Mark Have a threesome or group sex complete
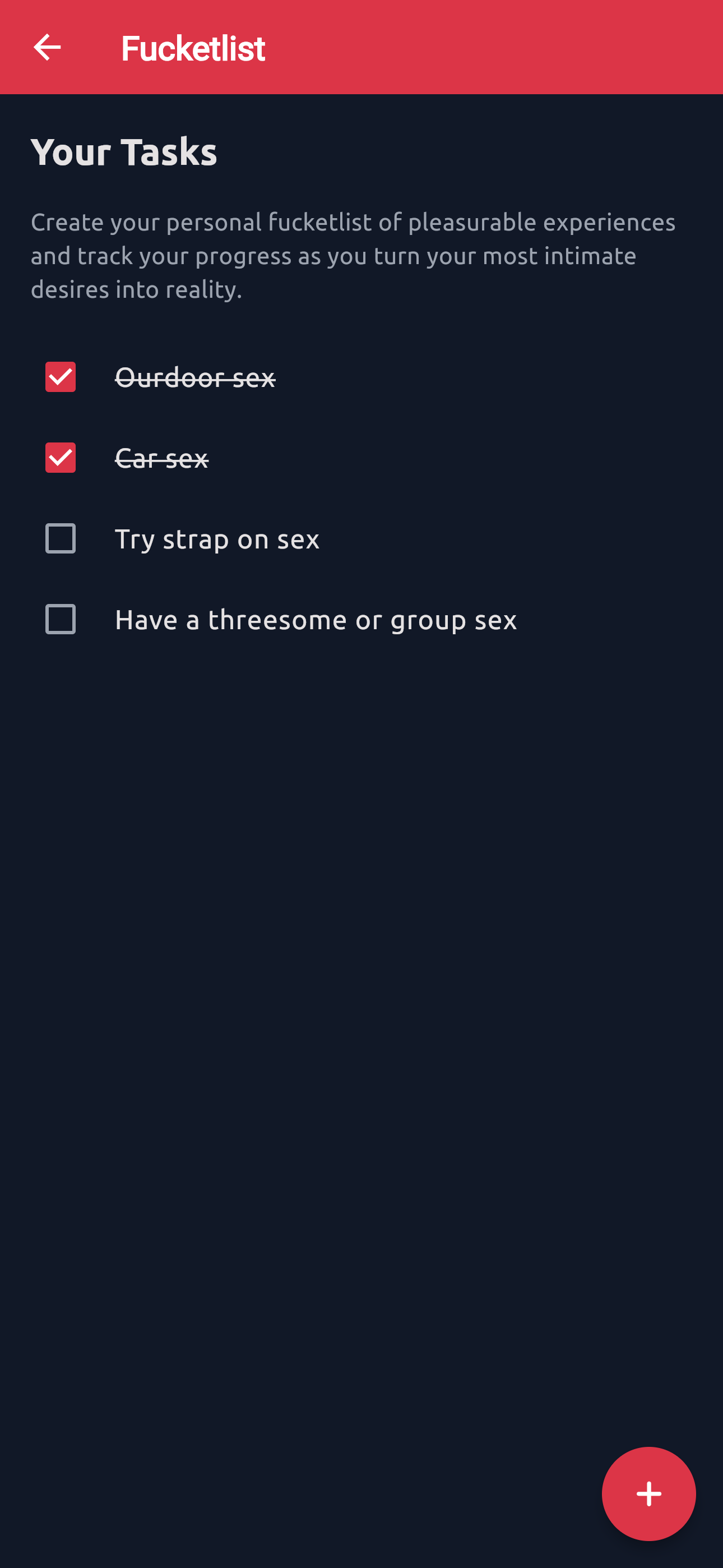This screenshot has height=1568, width=723. click(59, 620)
